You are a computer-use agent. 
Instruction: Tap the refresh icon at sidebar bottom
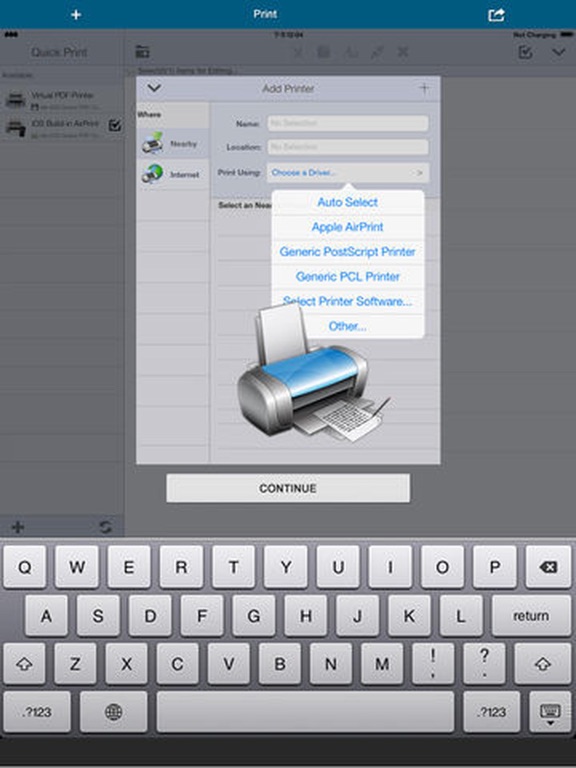coord(105,527)
